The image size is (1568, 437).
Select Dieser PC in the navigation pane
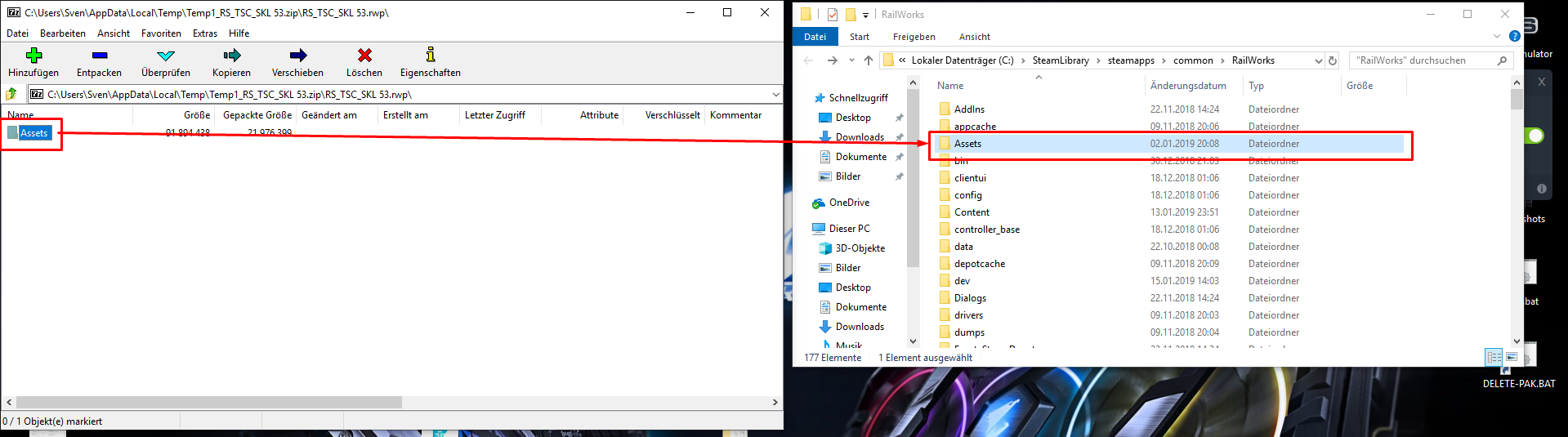849,229
